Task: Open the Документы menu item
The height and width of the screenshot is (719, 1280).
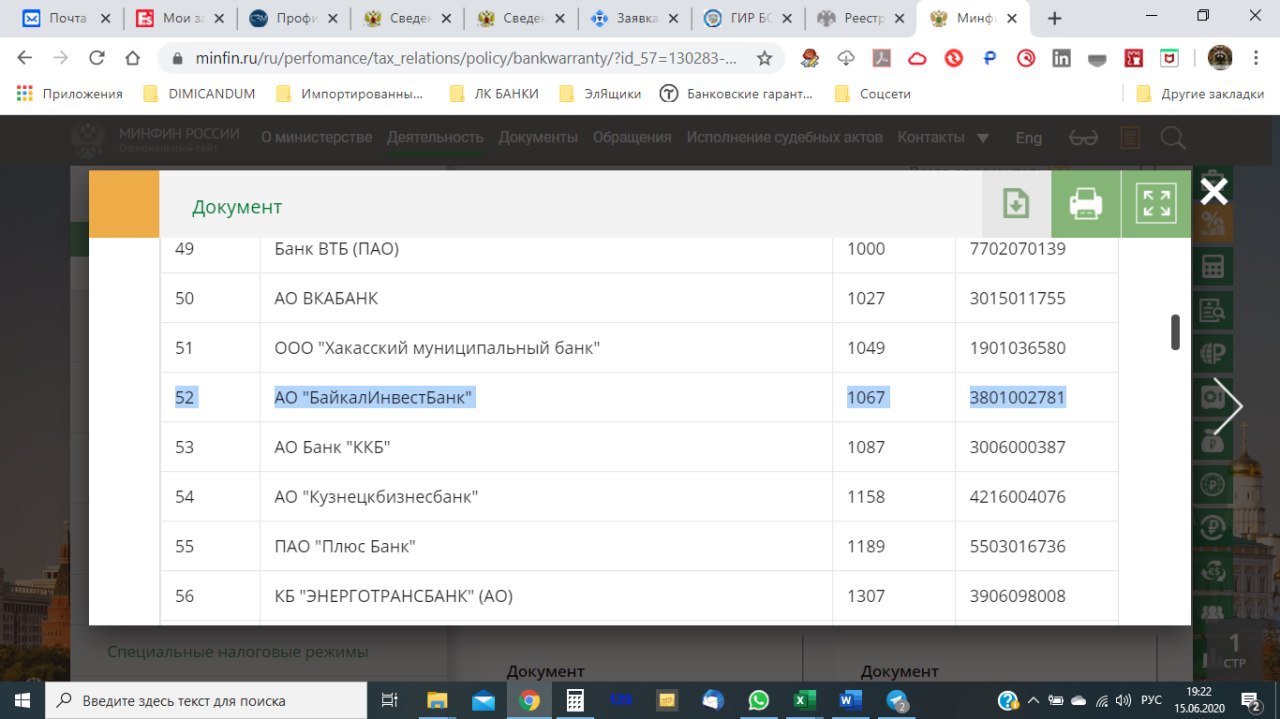Action: [x=538, y=138]
